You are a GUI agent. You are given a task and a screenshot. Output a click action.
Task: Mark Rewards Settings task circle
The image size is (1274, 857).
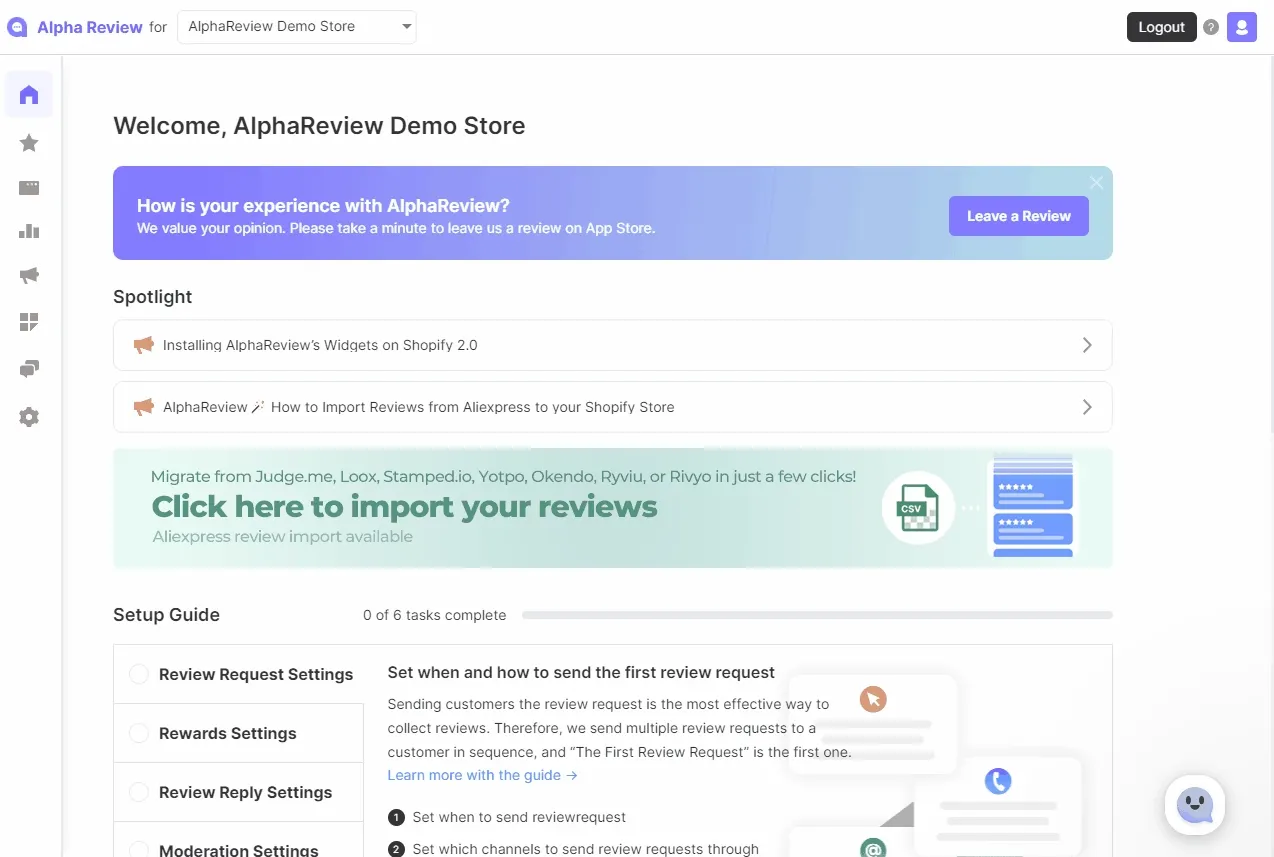coord(139,733)
